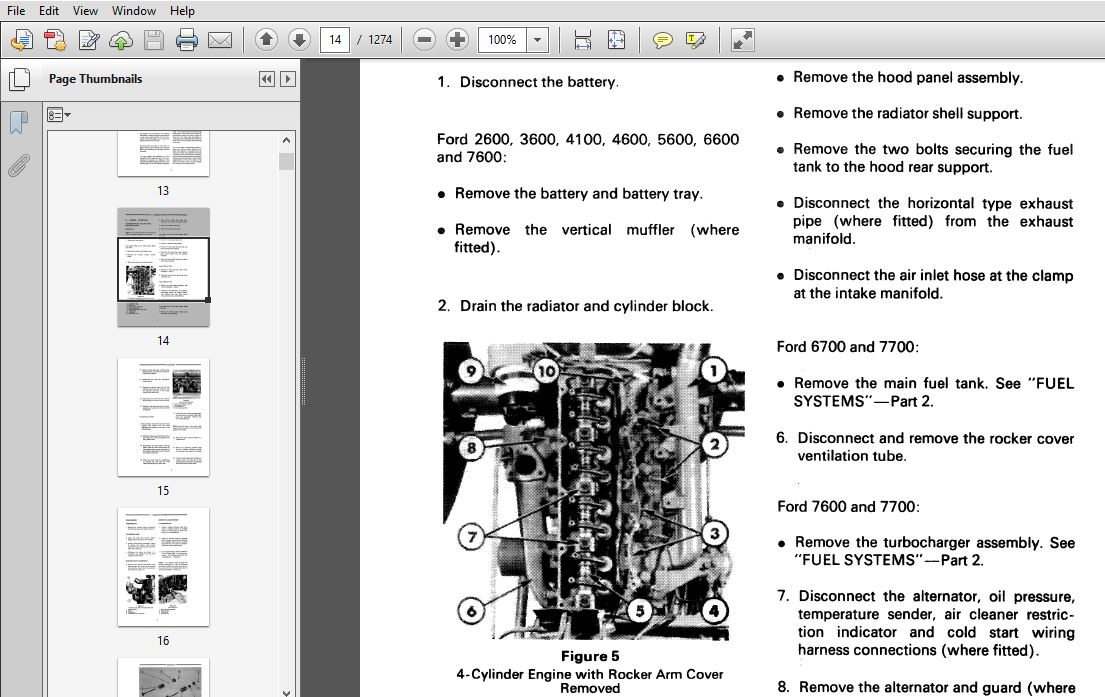This screenshot has height=697, width=1105.
Task: Go to next page with down arrow
Action: 299,39
